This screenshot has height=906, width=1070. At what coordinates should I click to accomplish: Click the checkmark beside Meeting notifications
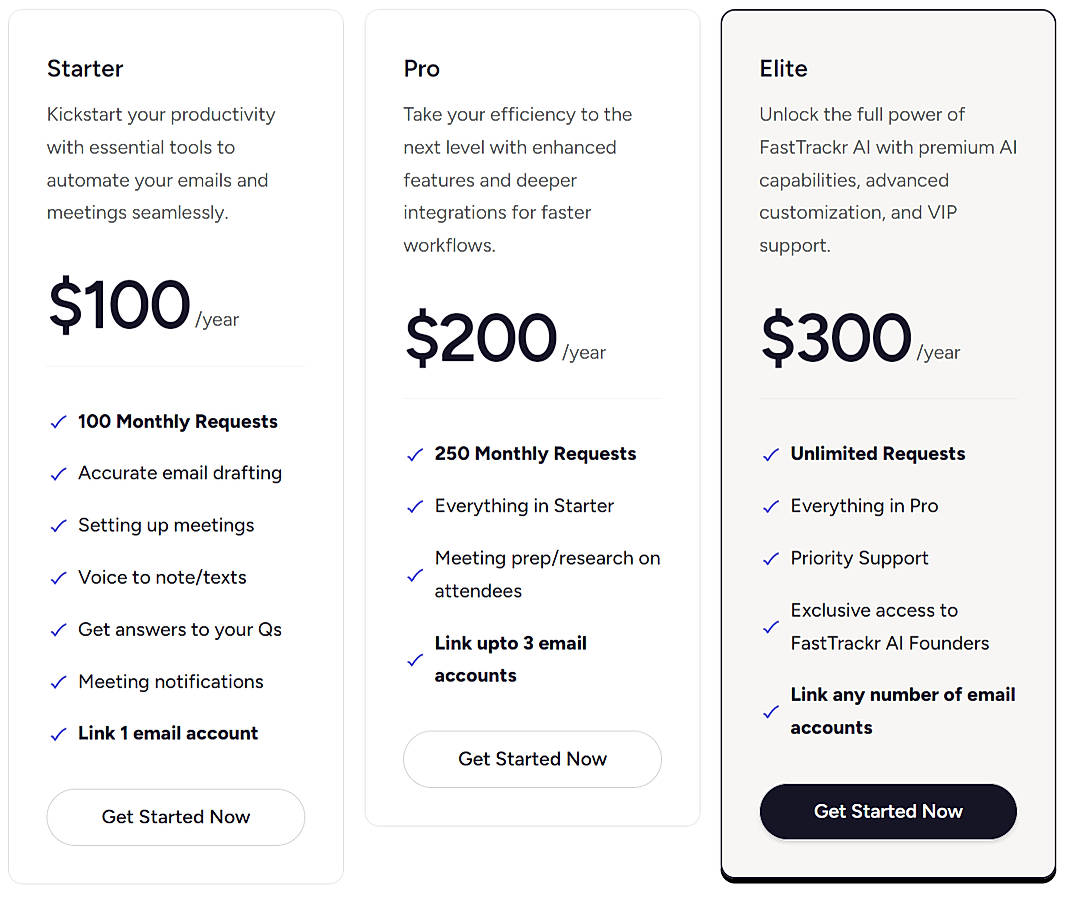tap(58, 682)
